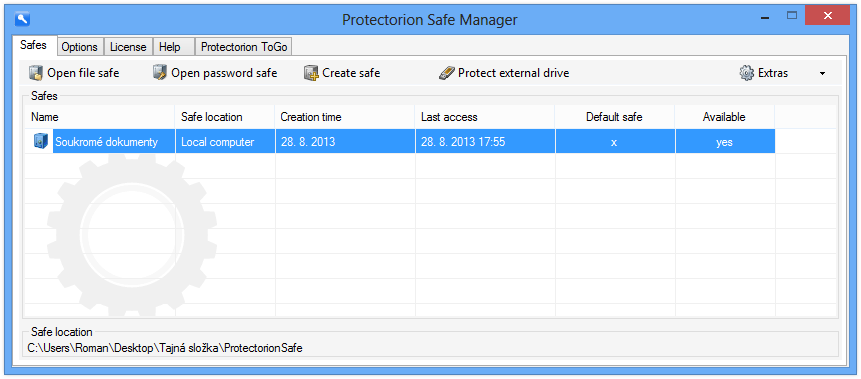The image size is (861, 379).
Task: Select the Soukromé dokumenty safe row
Action: click(x=400, y=142)
